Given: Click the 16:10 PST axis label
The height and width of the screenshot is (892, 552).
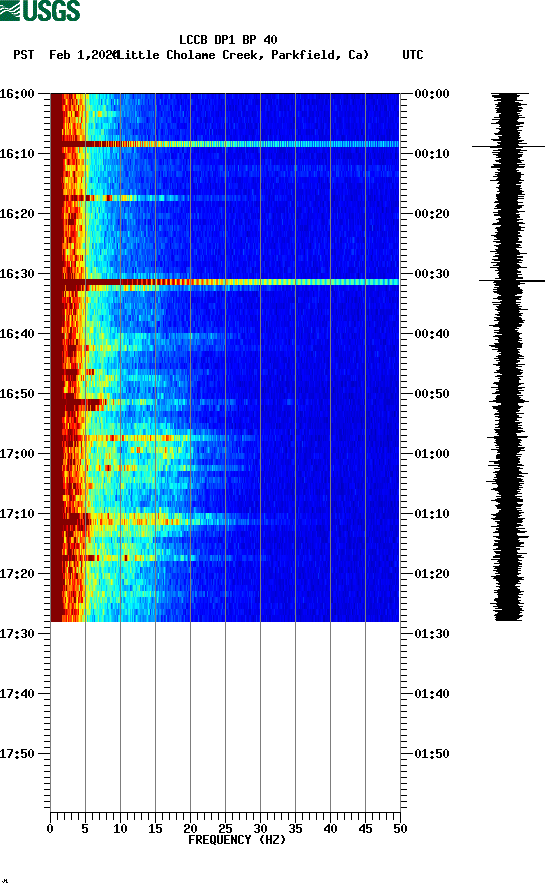Looking at the screenshot, I should pyautogui.click(x=17, y=154).
